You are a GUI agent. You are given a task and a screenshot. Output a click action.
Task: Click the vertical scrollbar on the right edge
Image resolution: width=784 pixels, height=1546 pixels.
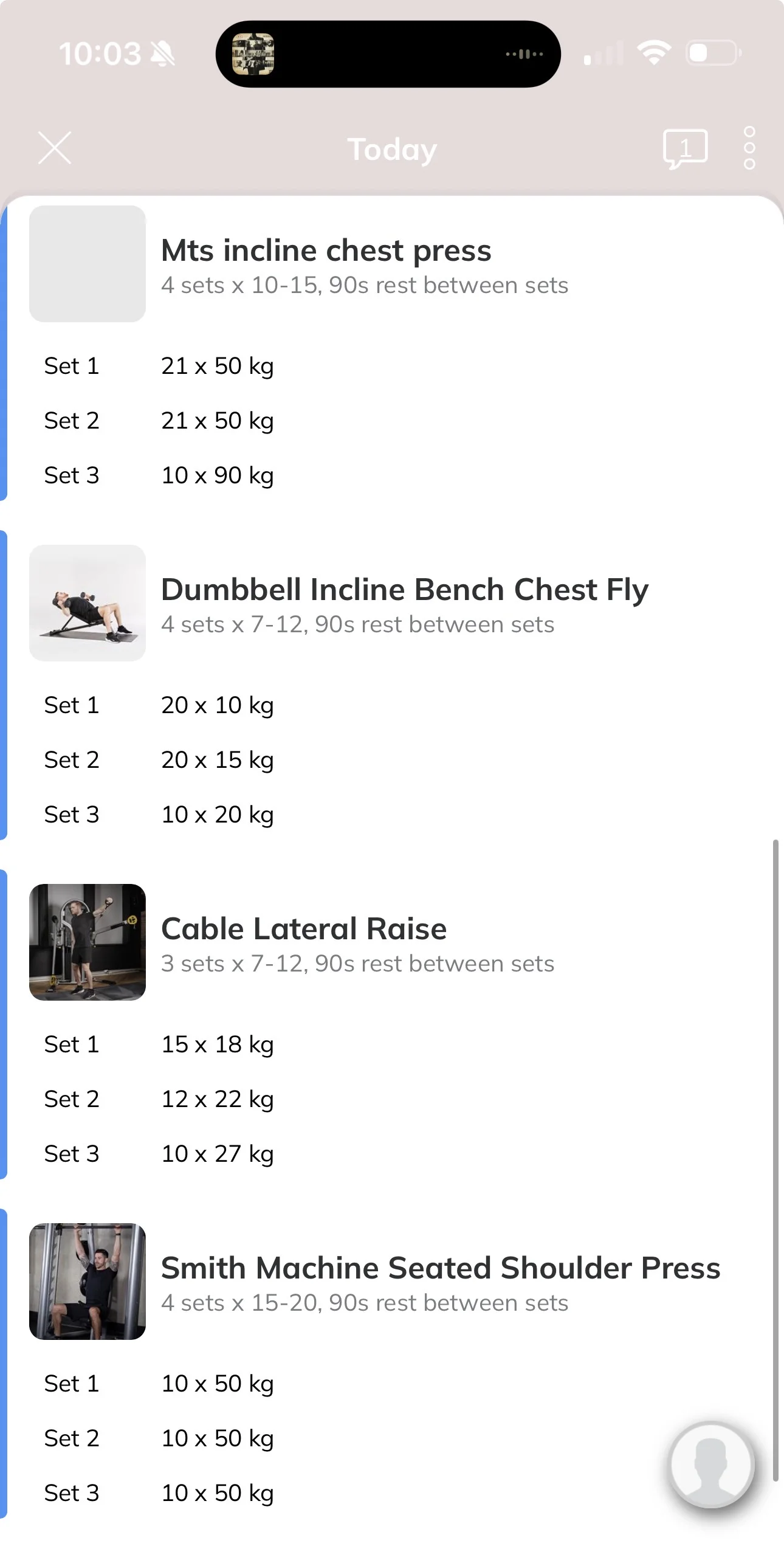[775, 1160]
